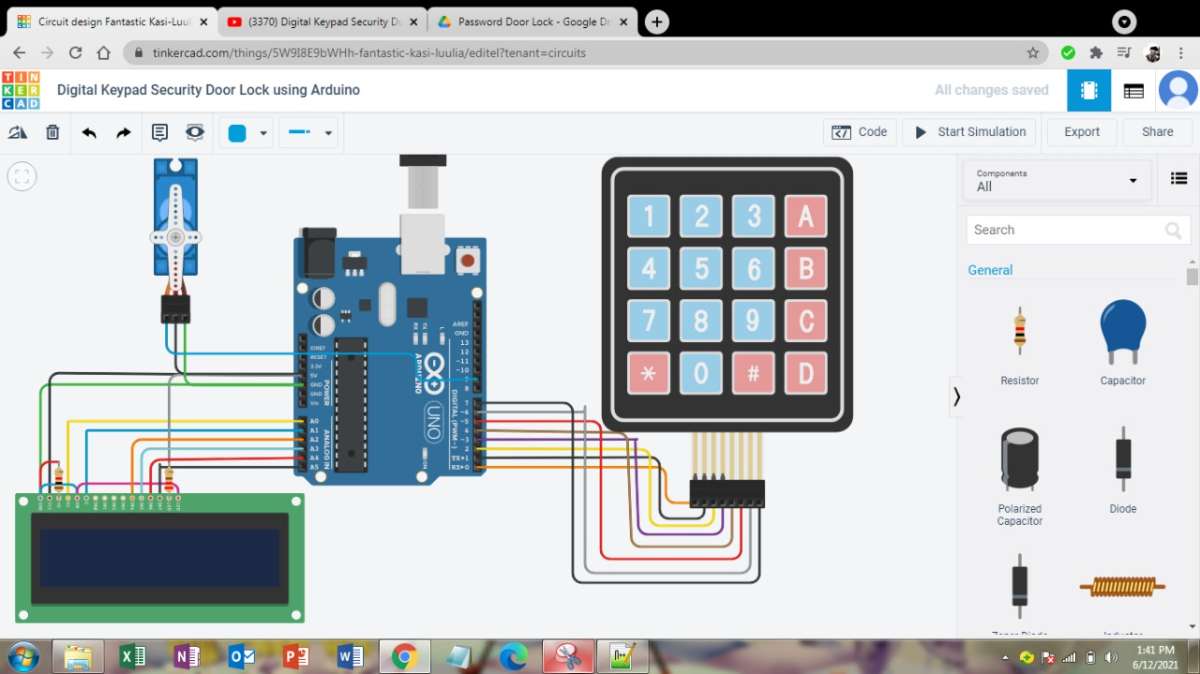Viewport: 1200px width, 674px height.
Task: Open Excel from taskbar
Action: (132, 657)
